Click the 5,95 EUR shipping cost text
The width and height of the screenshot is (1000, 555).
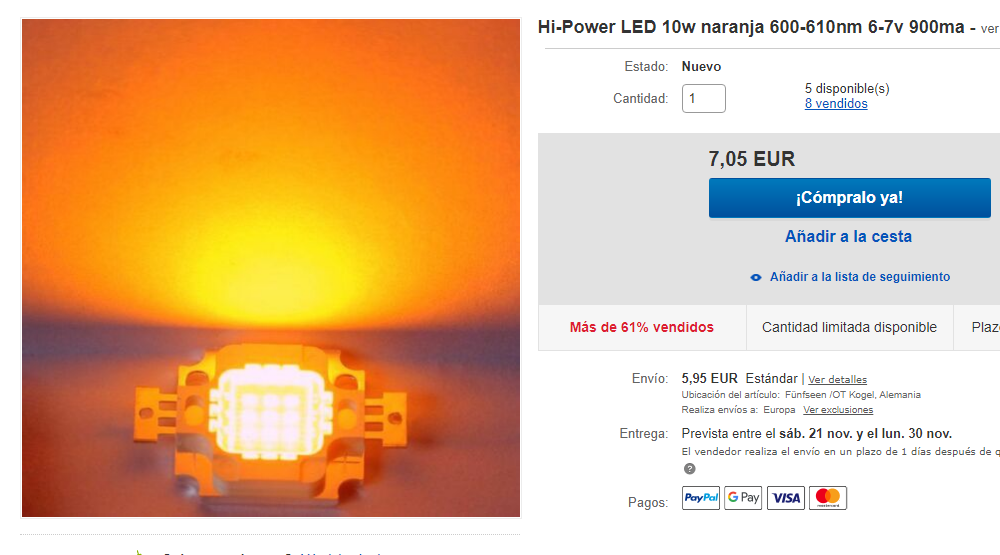709,378
